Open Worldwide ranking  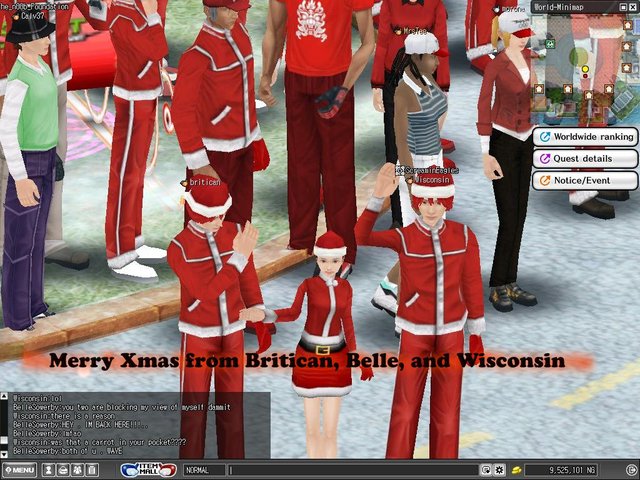(x=585, y=137)
